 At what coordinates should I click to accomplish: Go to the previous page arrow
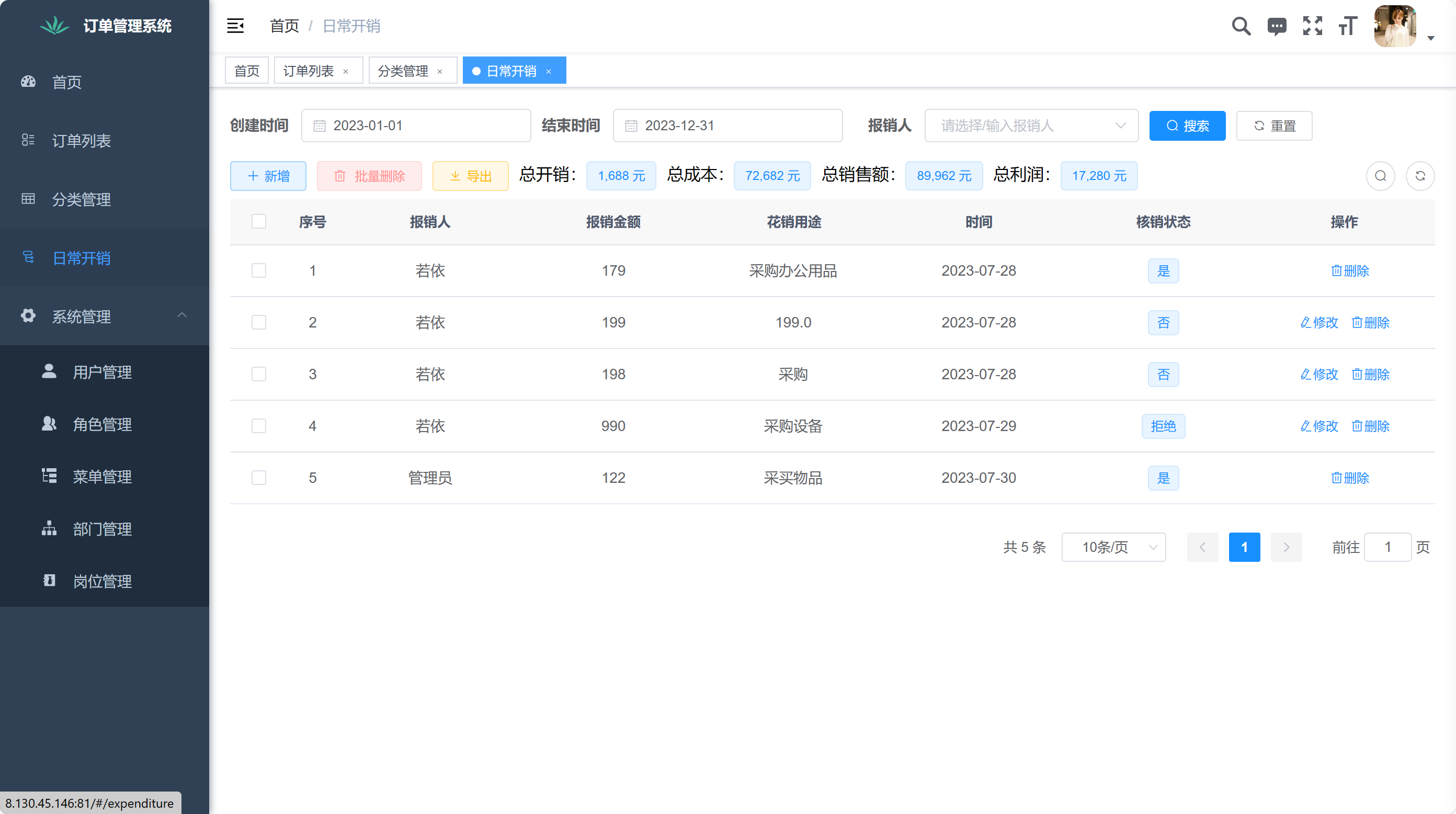pyautogui.click(x=1203, y=547)
